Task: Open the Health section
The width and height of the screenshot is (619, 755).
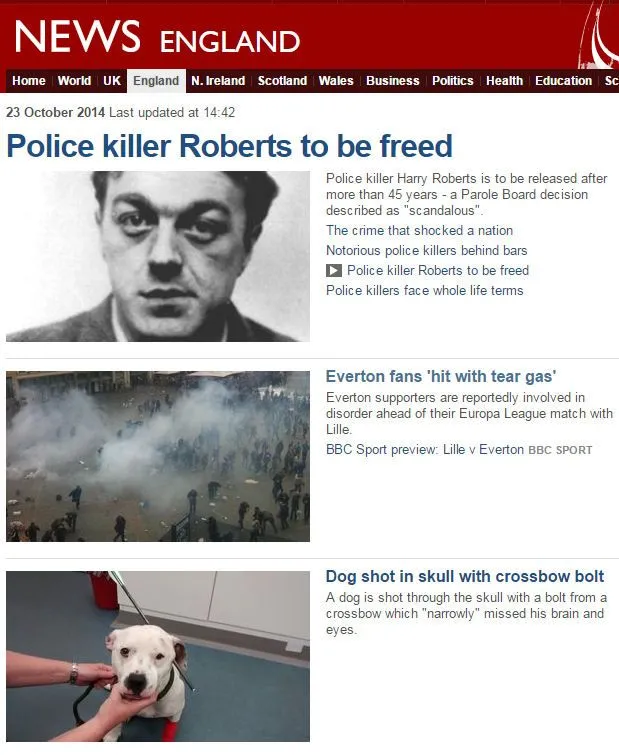Action: pyautogui.click(x=504, y=81)
